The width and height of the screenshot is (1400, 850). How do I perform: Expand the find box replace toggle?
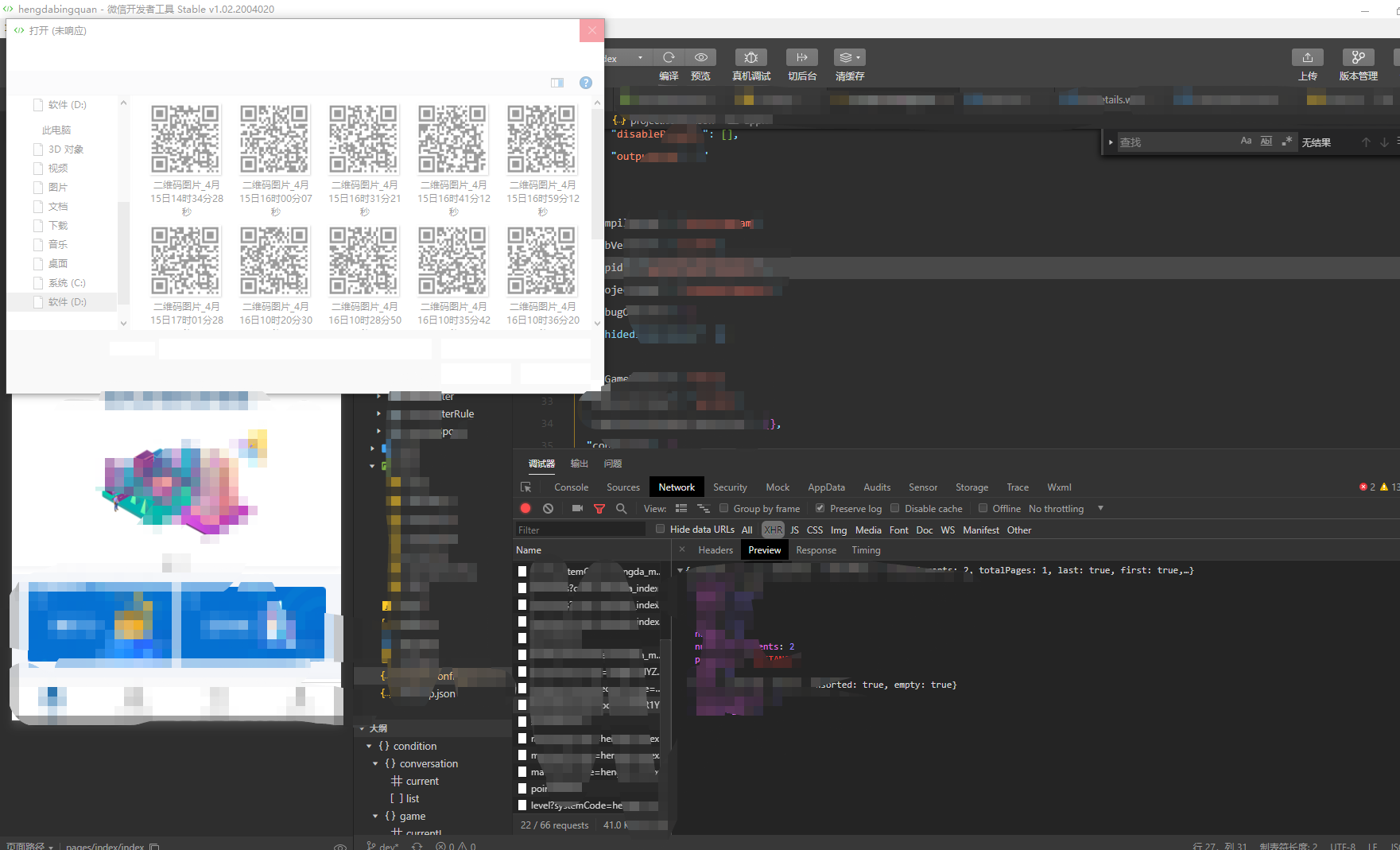[1111, 142]
